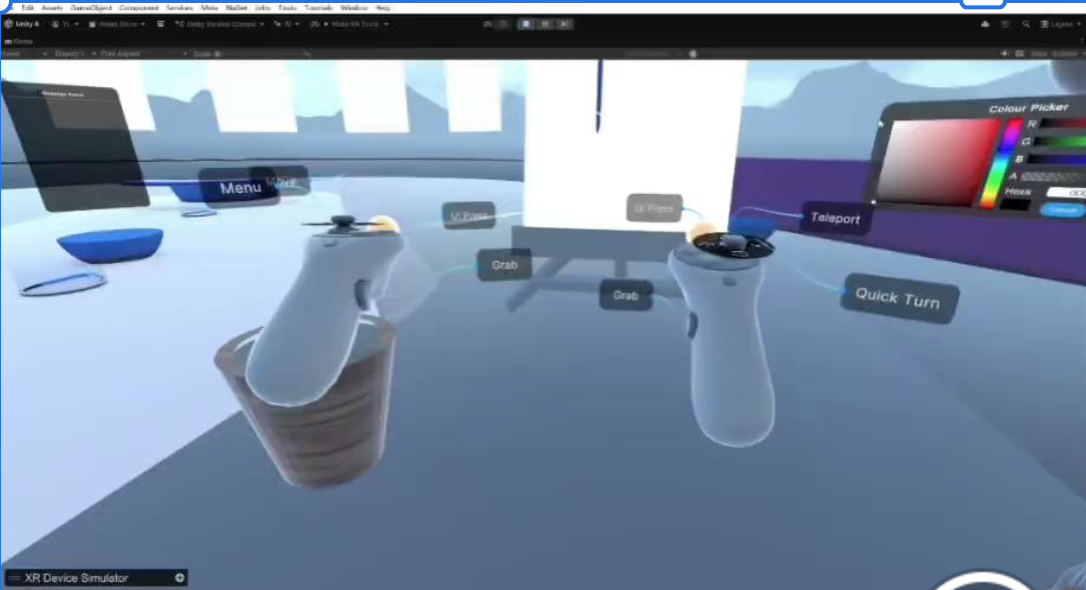Open the Edit menu

pos(28,8)
